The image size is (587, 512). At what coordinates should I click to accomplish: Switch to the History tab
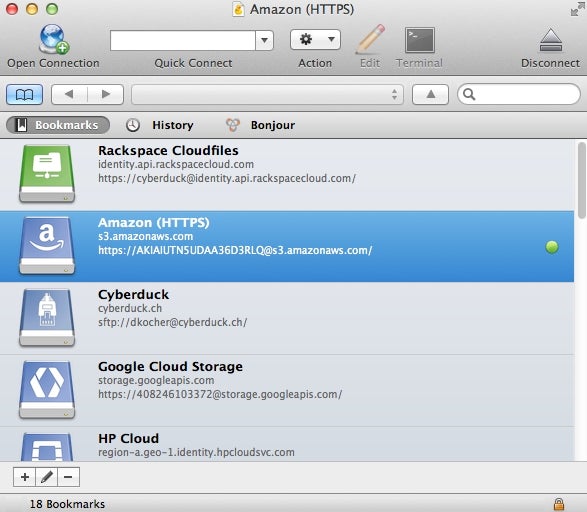point(160,125)
